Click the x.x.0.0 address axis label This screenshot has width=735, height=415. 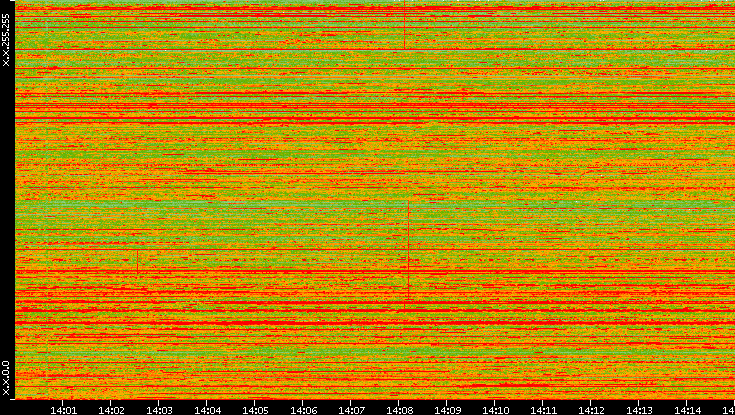(6, 378)
